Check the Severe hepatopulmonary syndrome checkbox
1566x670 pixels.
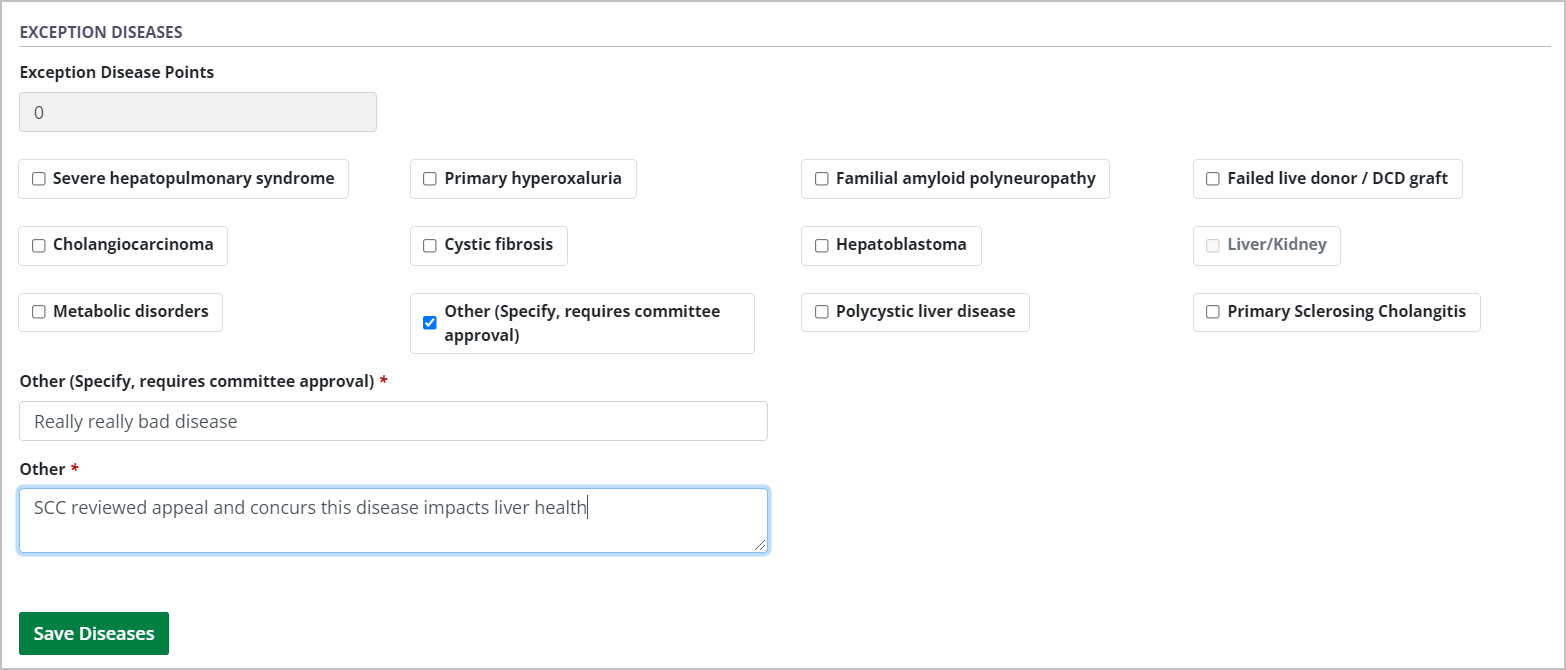(x=39, y=178)
